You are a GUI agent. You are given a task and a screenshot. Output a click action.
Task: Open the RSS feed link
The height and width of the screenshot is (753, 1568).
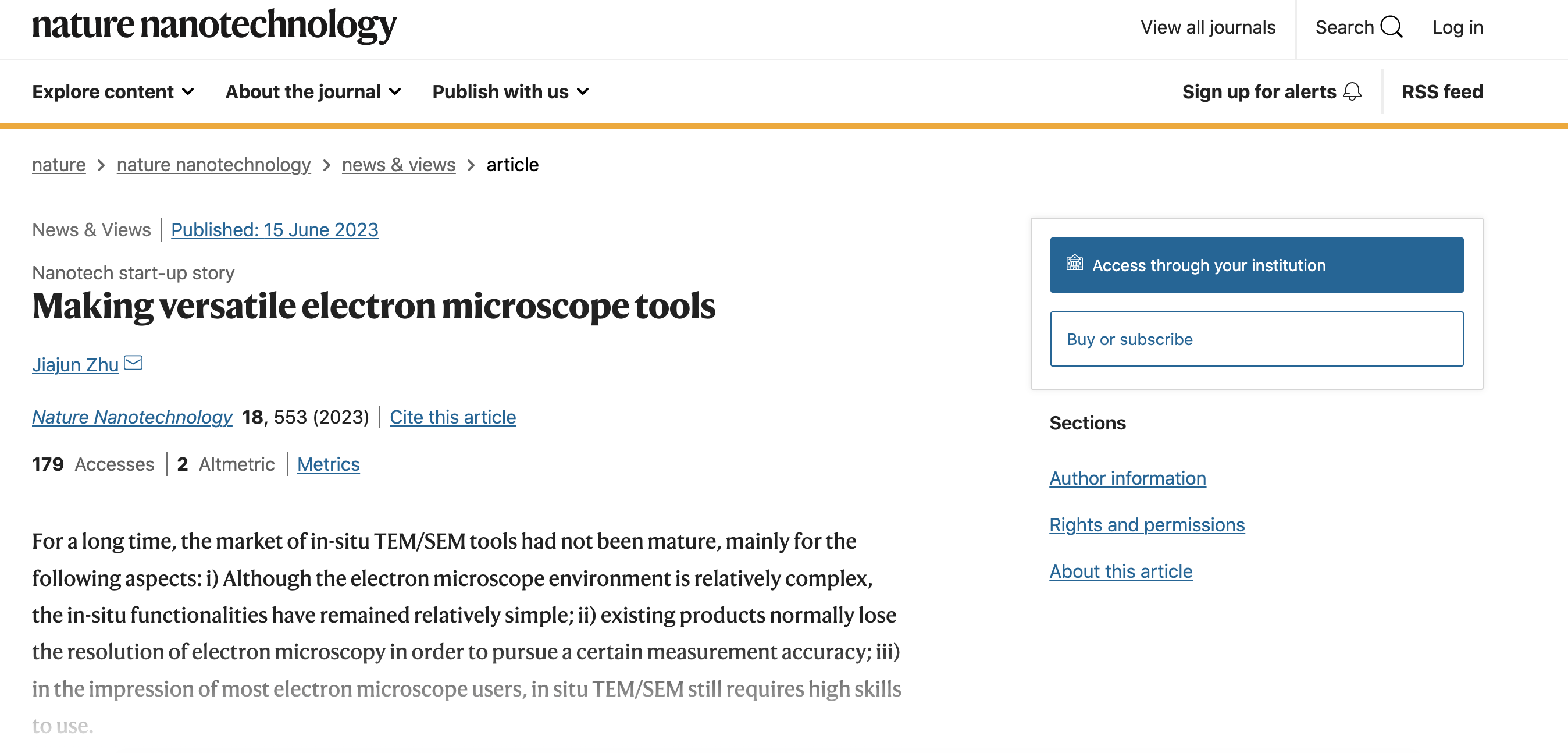coord(1442,91)
